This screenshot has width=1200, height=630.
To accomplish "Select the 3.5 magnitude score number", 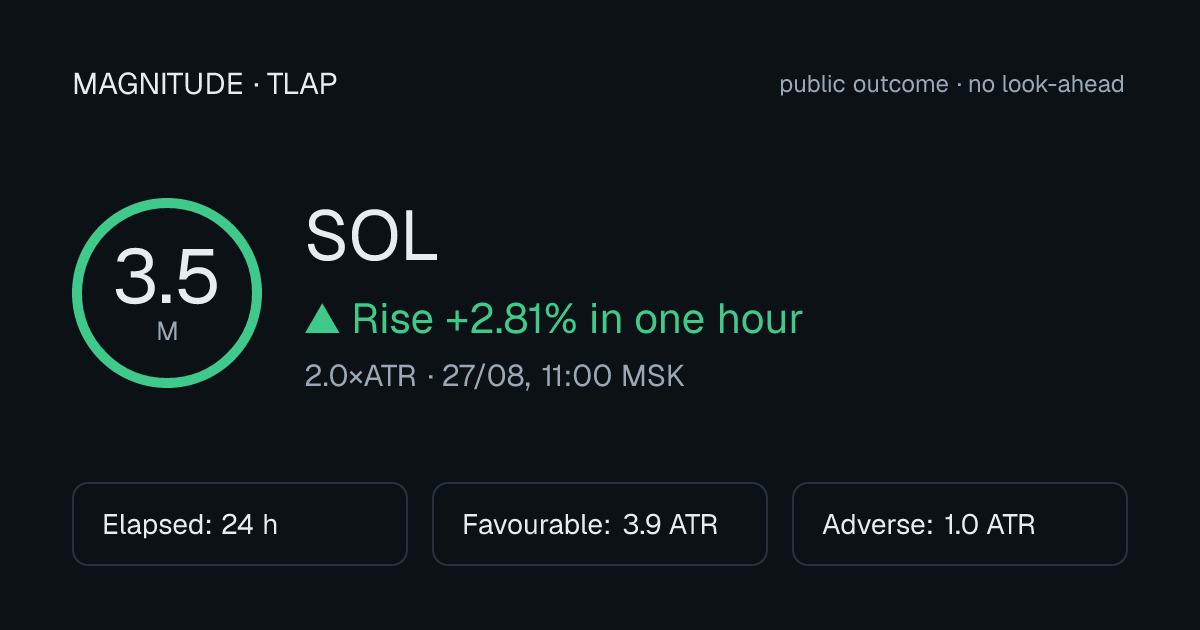I will [x=166, y=278].
